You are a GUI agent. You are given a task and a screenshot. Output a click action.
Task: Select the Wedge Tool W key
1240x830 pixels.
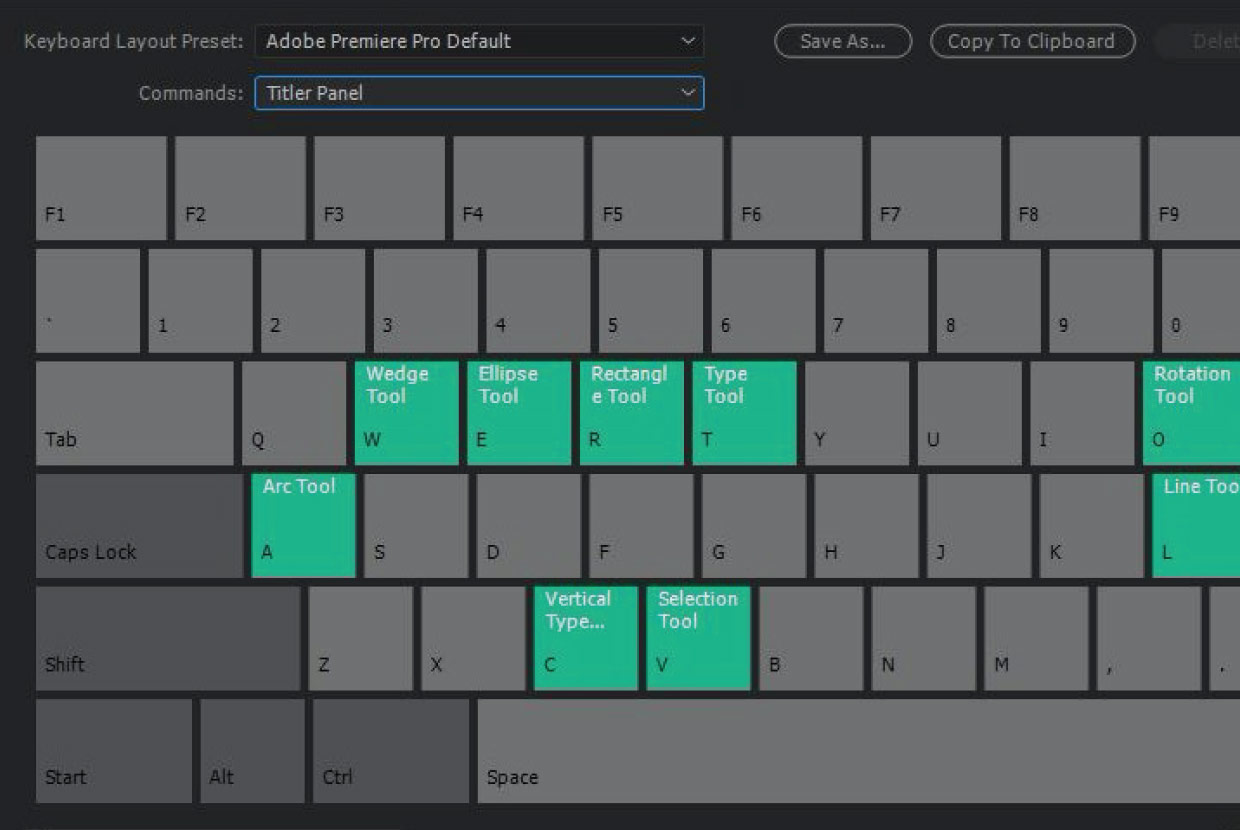pos(407,413)
